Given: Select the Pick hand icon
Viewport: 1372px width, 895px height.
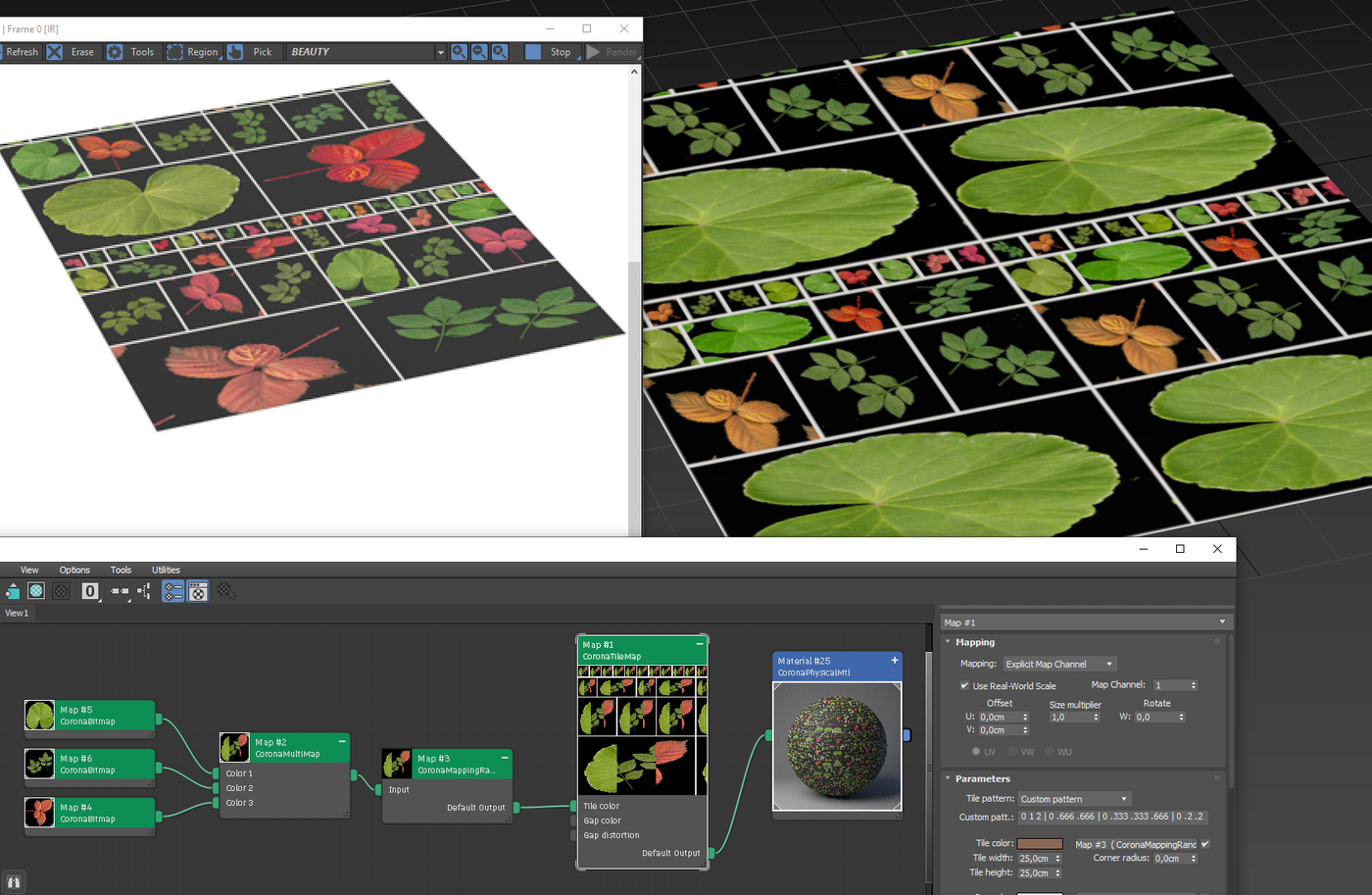Looking at the screenshot, I should pyautogui.click(x=235, y=52).
